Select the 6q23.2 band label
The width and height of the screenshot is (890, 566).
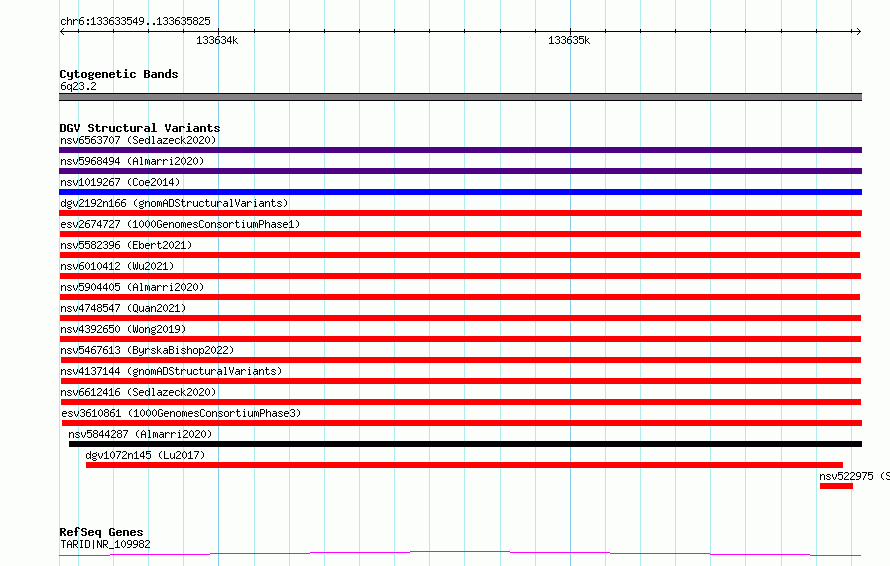78,86
